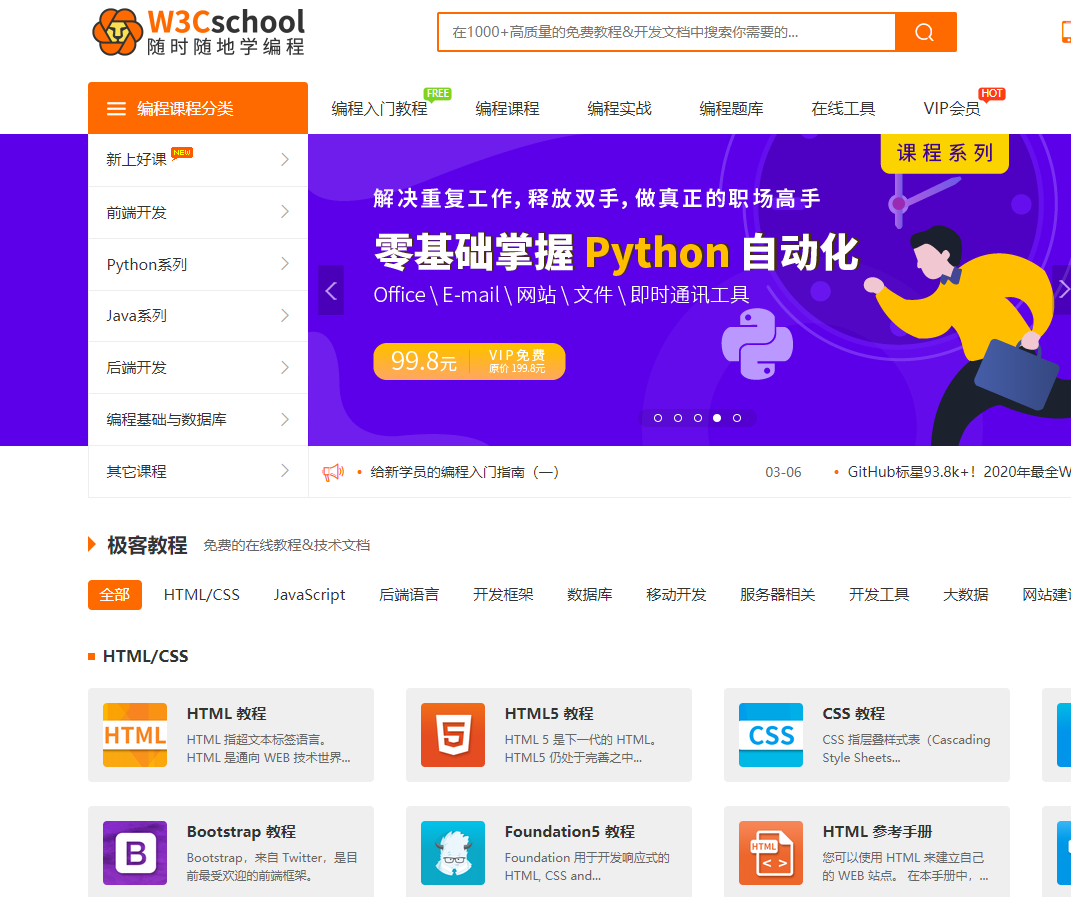
Task: Open the Foundation5 教程 title link
Action: (570, 831)
